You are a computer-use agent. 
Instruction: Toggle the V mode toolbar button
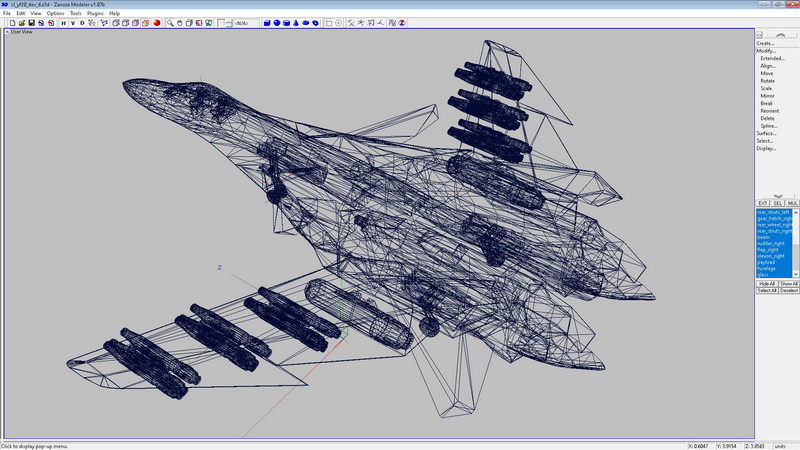(x=73, y=23)
